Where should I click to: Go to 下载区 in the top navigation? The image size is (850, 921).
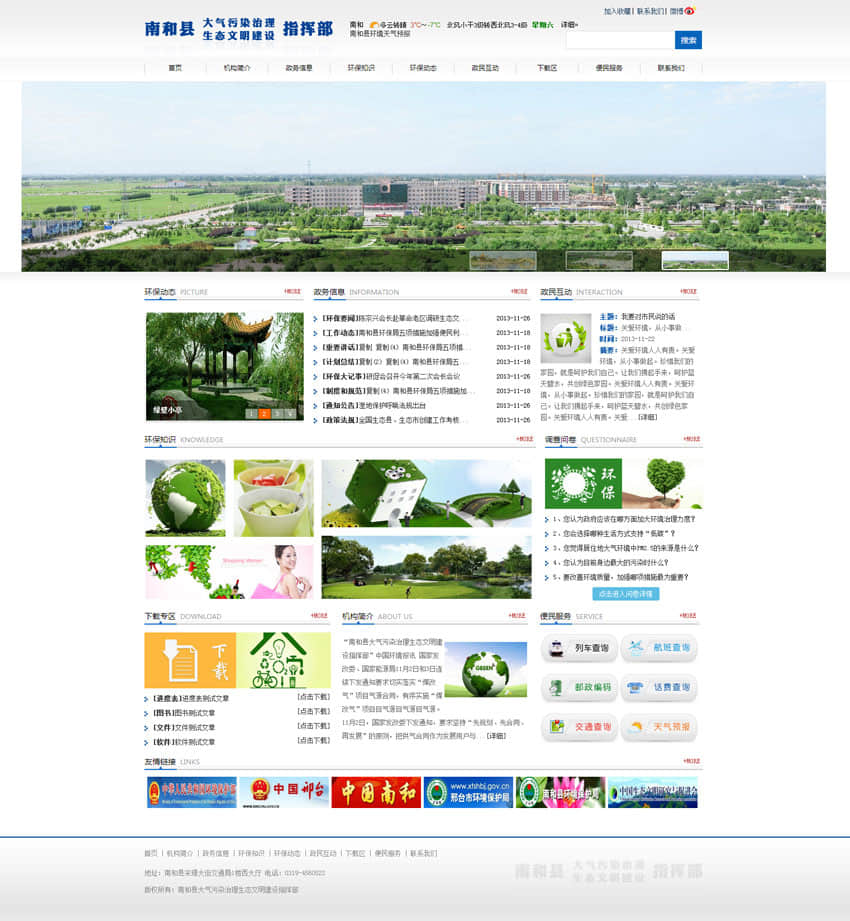[x=547, y=68]
